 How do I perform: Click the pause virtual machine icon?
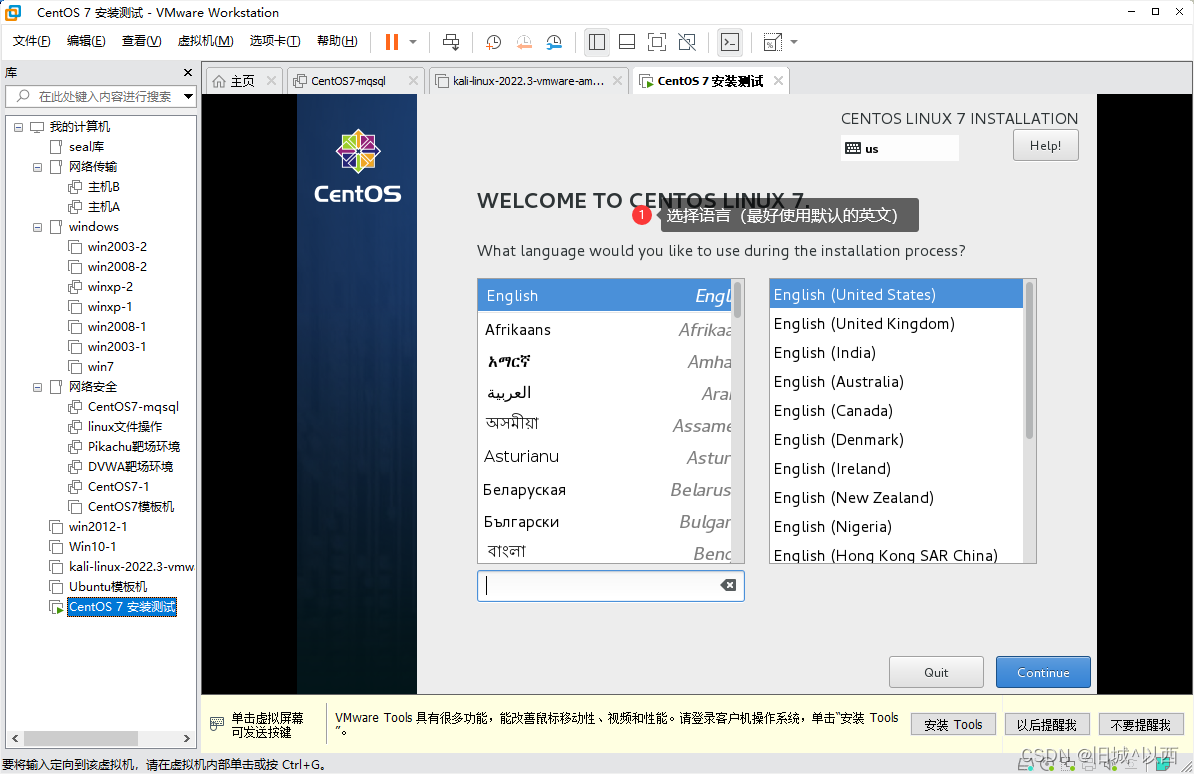pos(391,42)
